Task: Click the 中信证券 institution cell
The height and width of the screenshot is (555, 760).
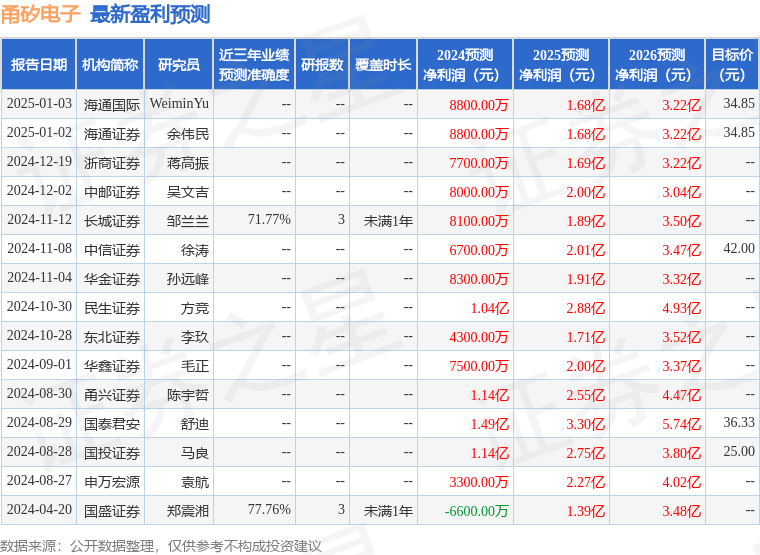Action: tap(112, 250)
